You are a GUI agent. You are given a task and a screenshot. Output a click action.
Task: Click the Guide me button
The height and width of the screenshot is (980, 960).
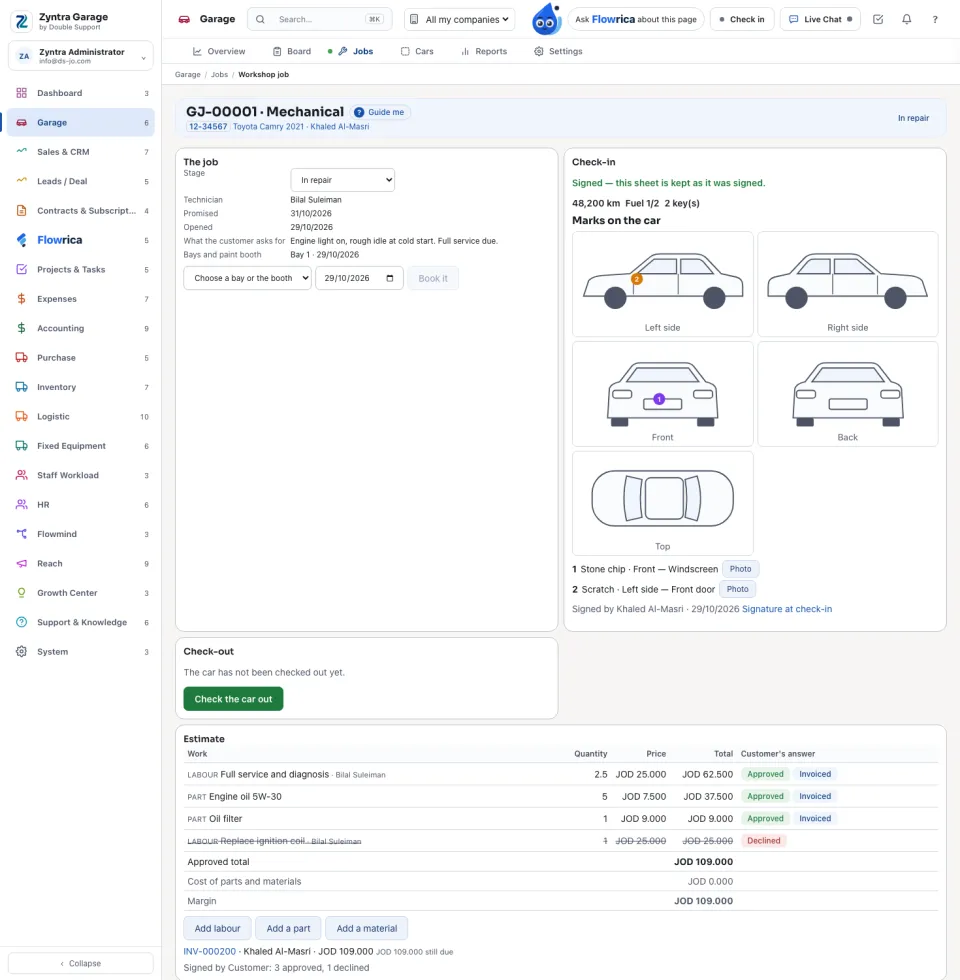[379, 112]
